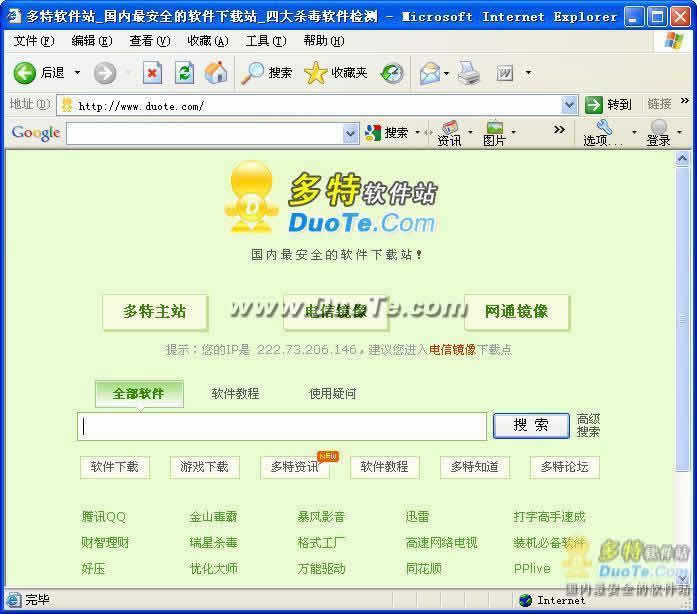Open the 腾讯QQ link
The image size is (697, 614).
[104, 517]
